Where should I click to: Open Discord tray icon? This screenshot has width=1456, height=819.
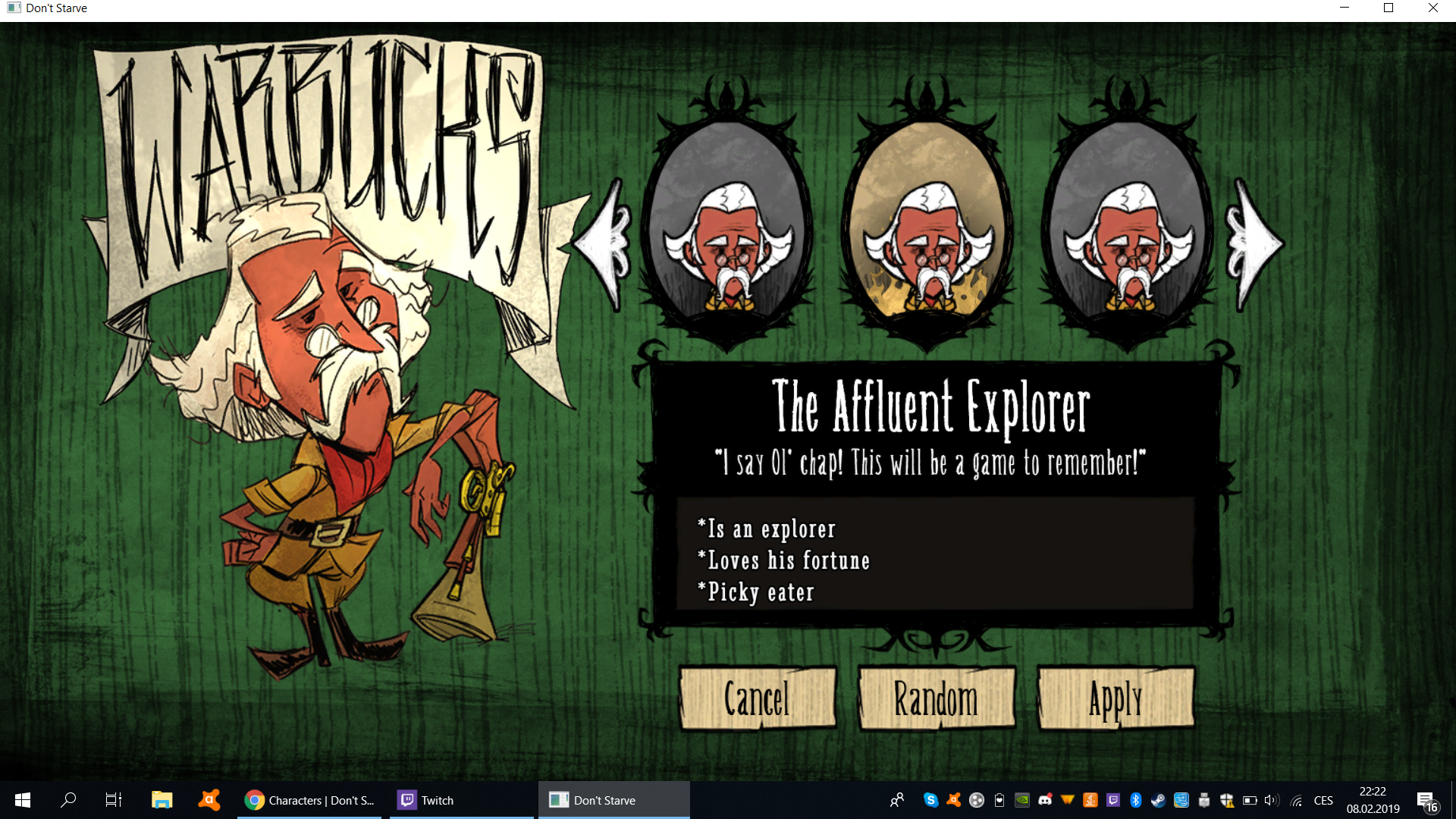(1045, 800)
